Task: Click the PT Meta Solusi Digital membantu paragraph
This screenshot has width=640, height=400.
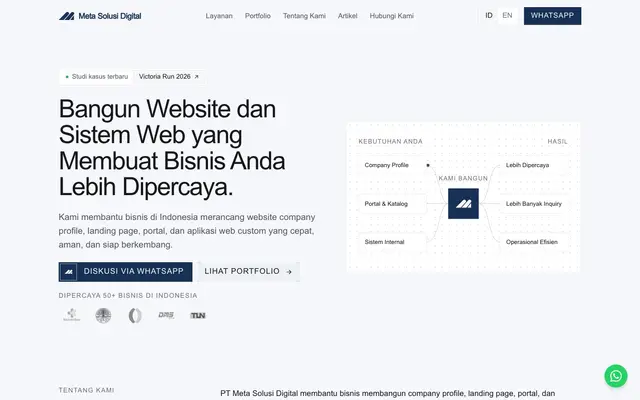Action: coord(388,394)
